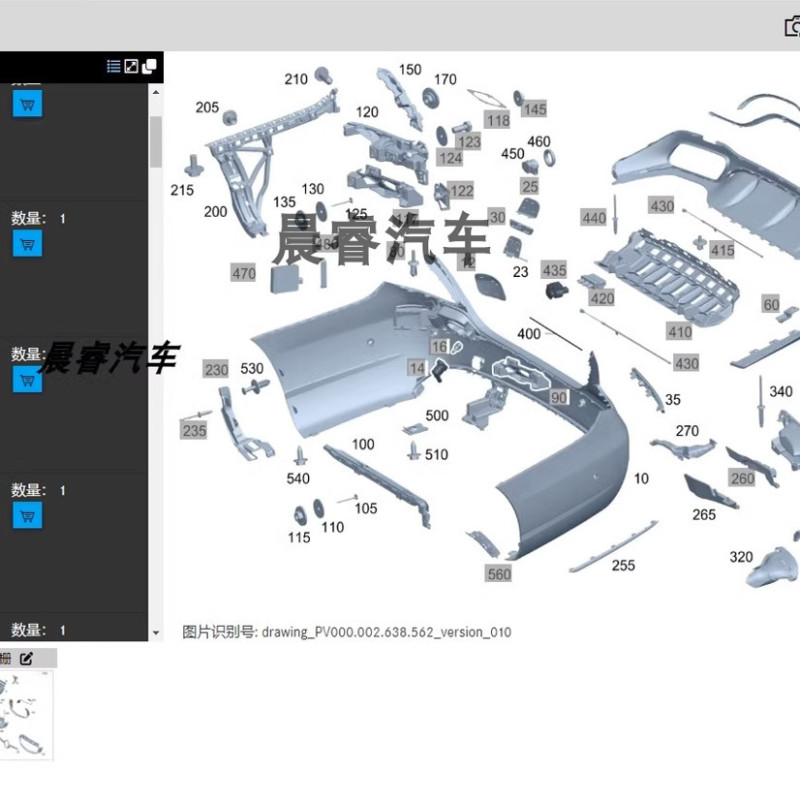Image resolution: width=800 pixels, height=800 pixels.
Task: Select part label 340 in diagram
Action: coord(781,391)
